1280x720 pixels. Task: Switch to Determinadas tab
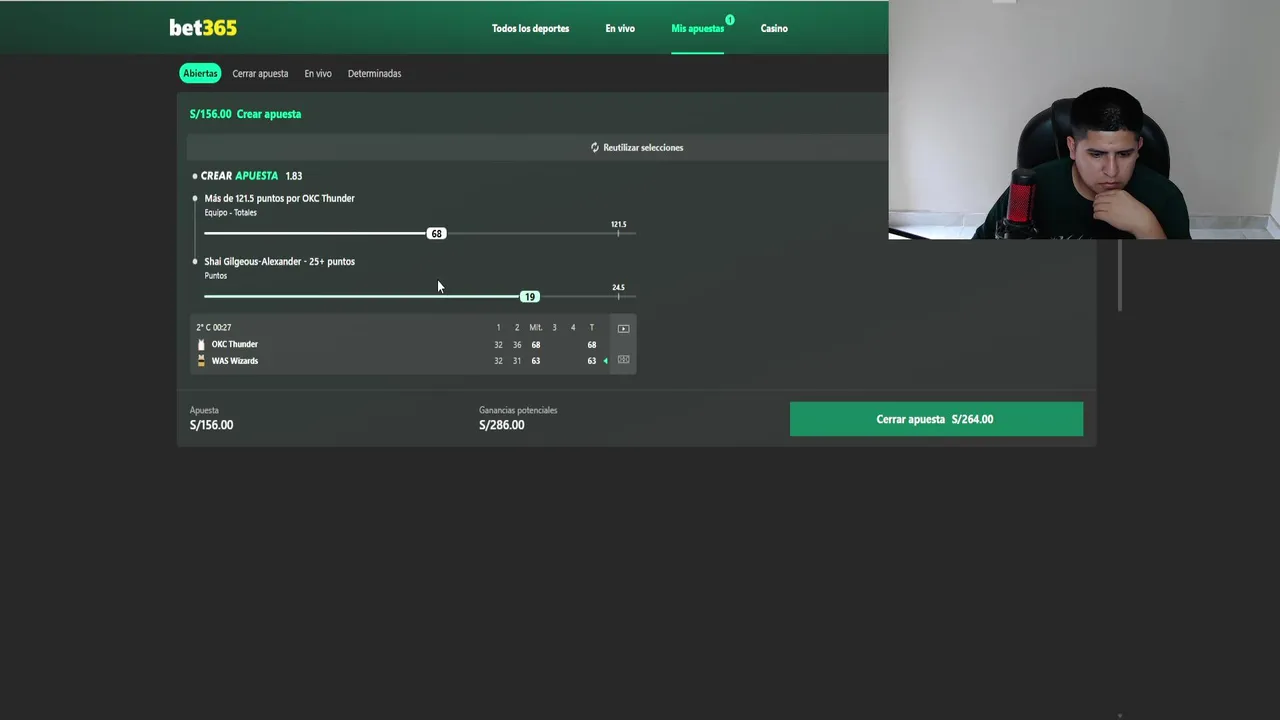(x=374, y=73)
